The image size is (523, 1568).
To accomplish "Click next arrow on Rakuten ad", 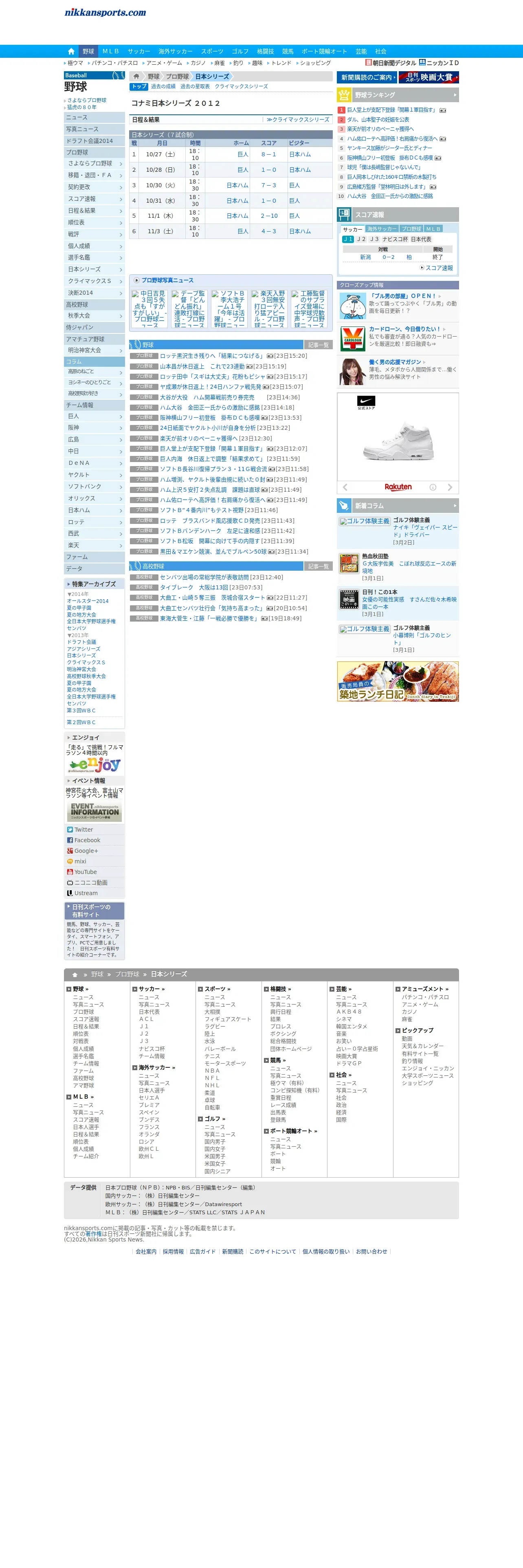I will click(450, 487).
